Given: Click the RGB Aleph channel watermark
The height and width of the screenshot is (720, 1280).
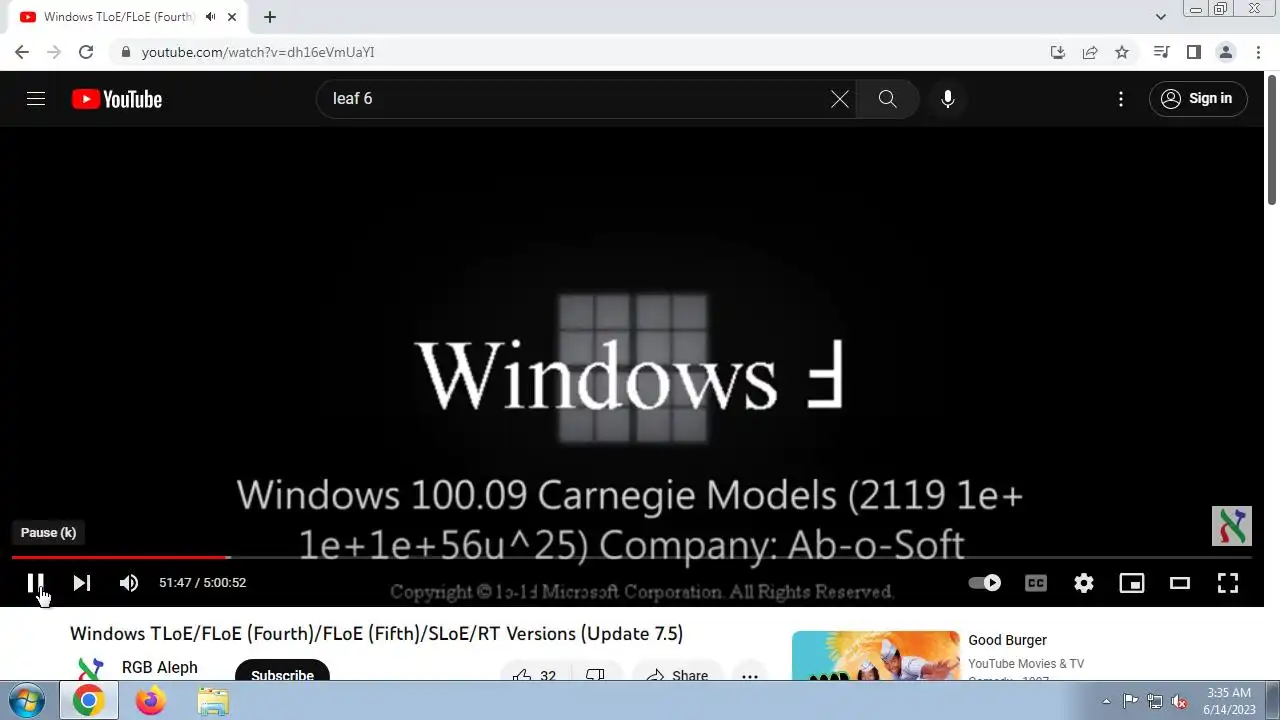Looking at the screenshot, I should (x=1232, y=526).
